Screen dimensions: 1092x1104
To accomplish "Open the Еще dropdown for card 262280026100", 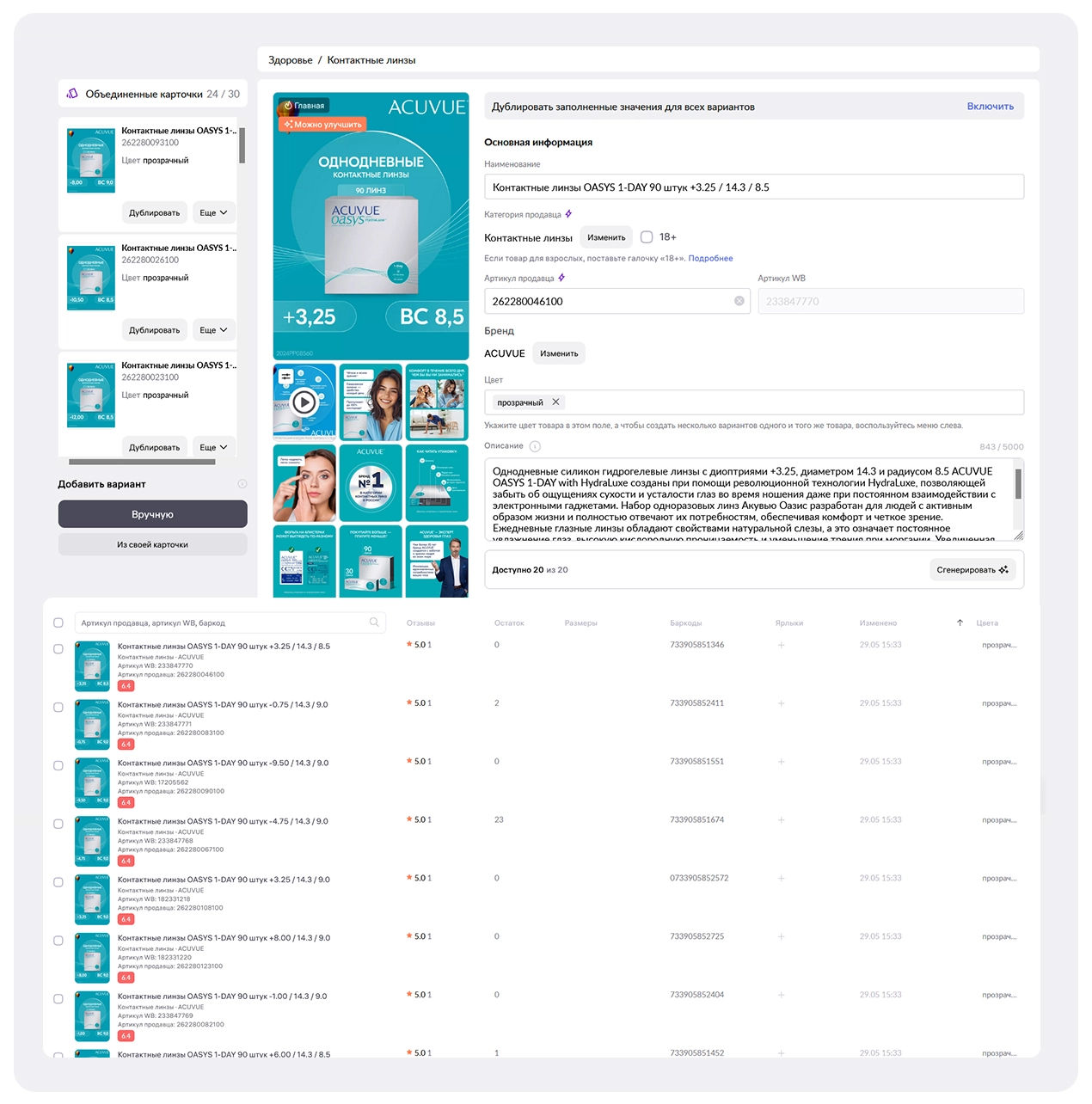I will (x=214, y=330).
